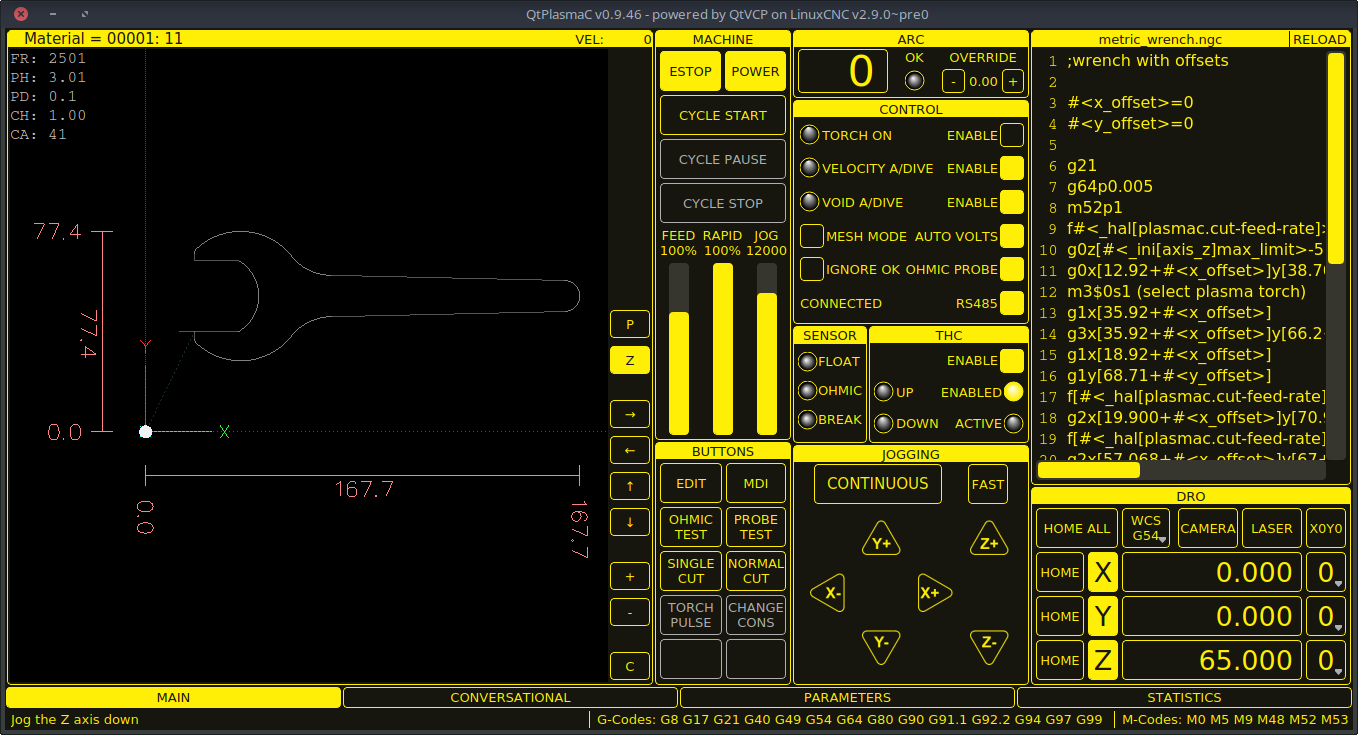Open the WCS G54 dropdown
Screen dimensions: 1358x735
point(1146,528)
